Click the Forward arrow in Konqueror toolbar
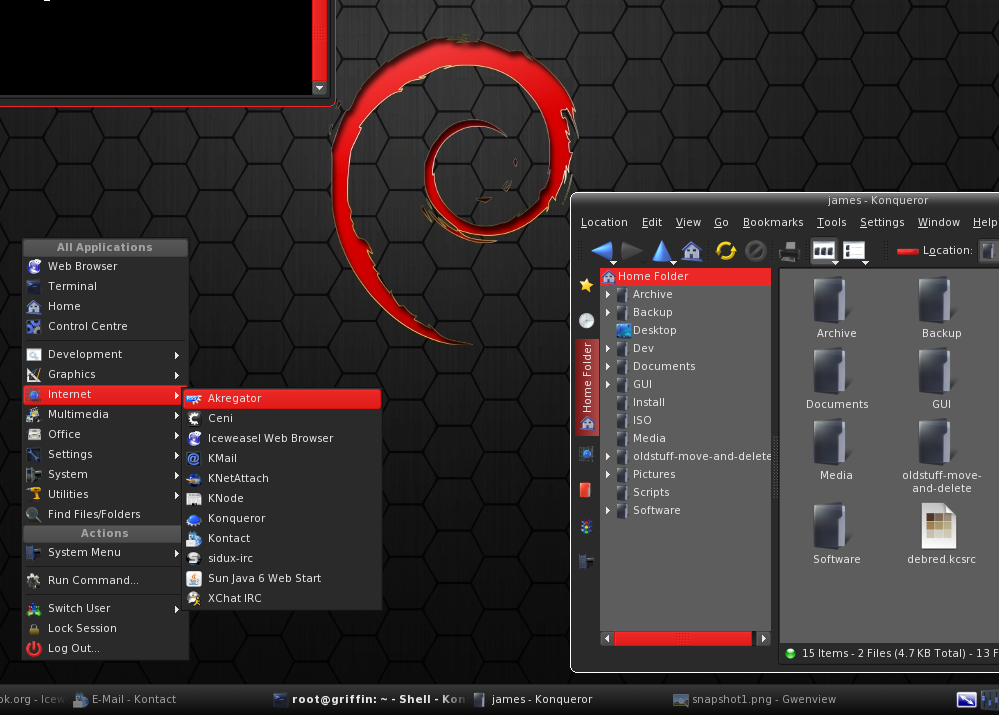Screen dimensions: 999x715 pos(631,251)
